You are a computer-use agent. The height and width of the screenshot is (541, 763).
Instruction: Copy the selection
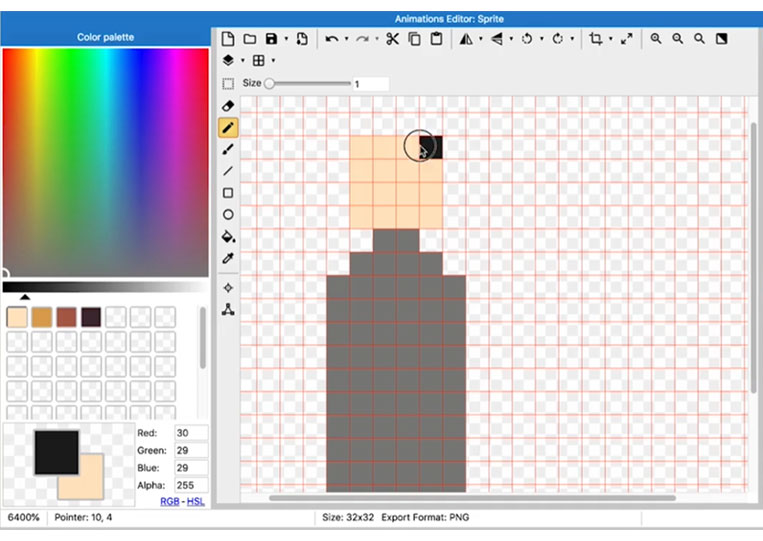tap(415, 39)
